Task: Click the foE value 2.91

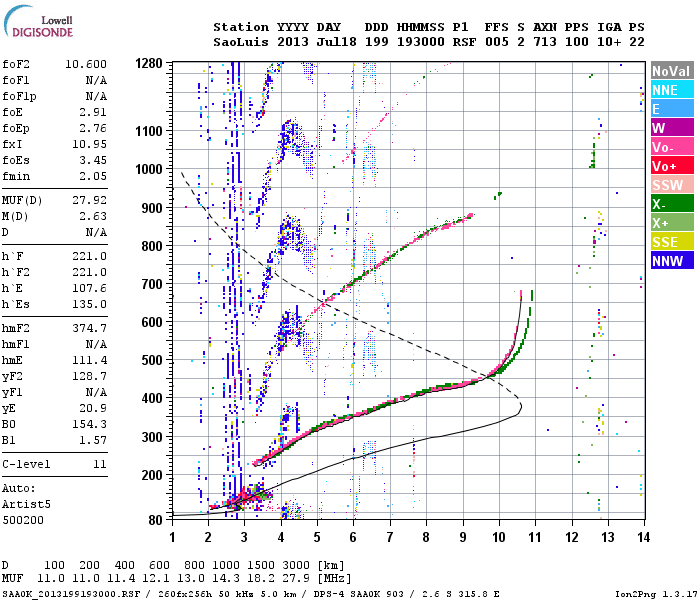Action: click(x=93, y=112)
